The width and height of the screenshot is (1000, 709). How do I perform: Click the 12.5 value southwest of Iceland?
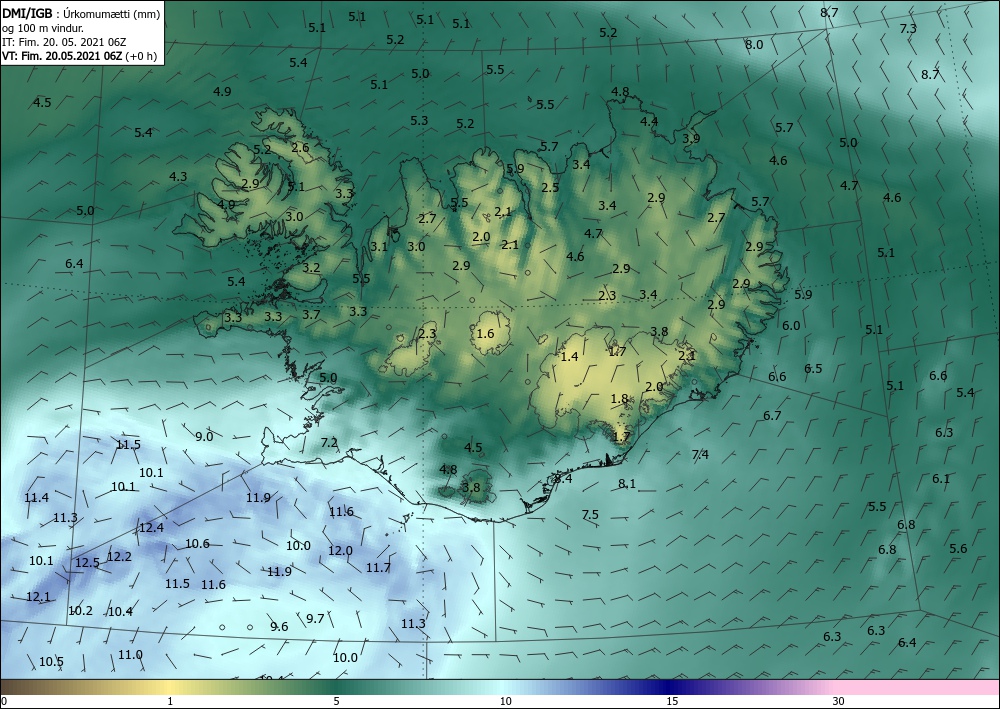coord(87,563)
